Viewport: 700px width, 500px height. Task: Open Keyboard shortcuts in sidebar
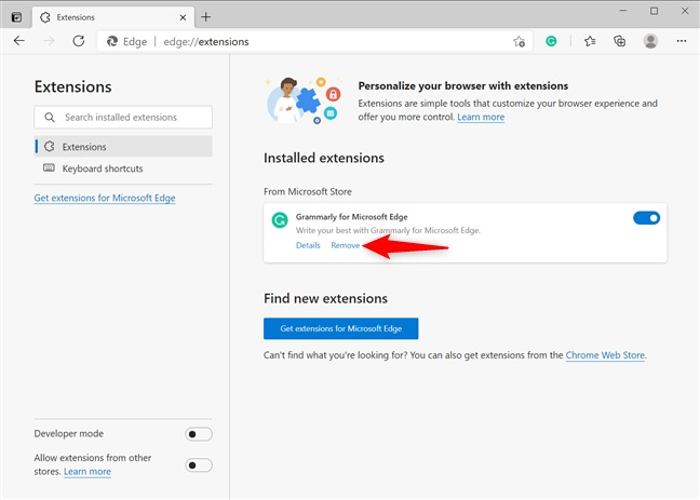tap(123, 169)
